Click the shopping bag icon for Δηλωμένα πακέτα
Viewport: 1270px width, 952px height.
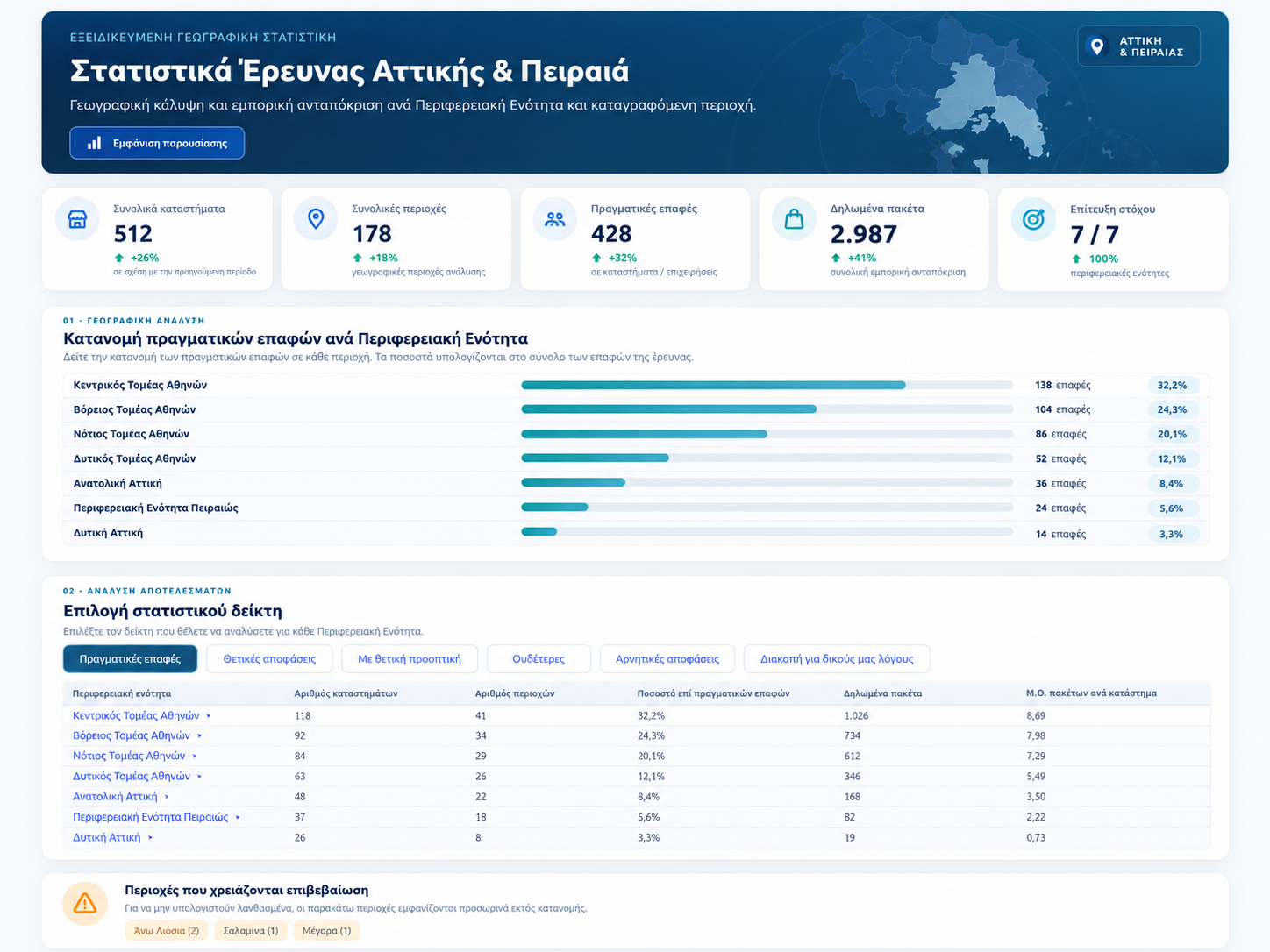coord(794,219)
